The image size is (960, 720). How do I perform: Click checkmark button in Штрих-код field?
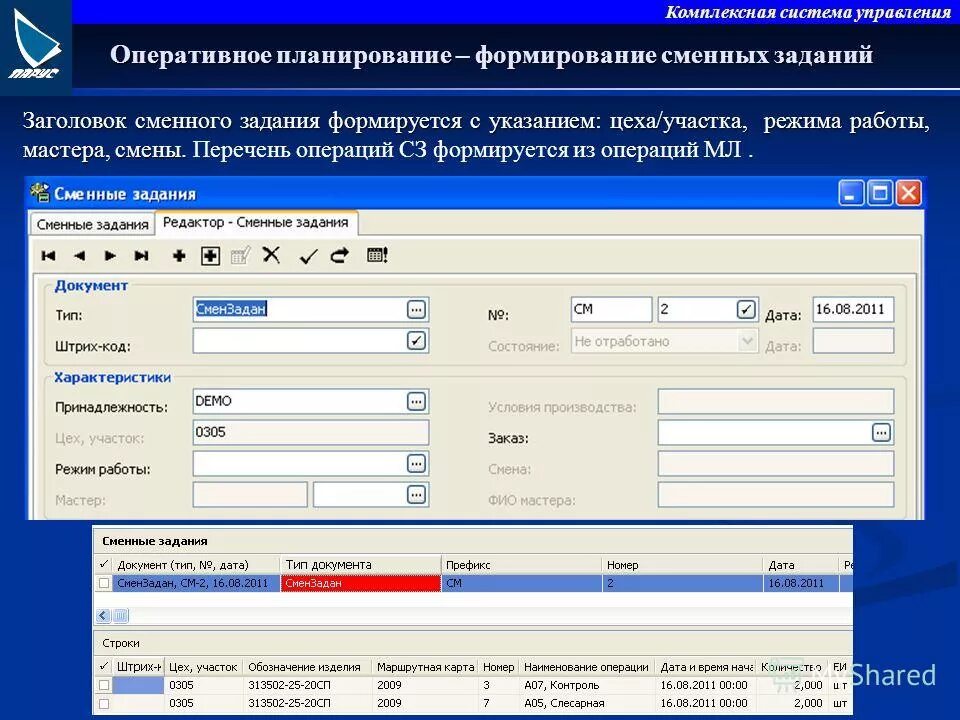click(416, 340)
